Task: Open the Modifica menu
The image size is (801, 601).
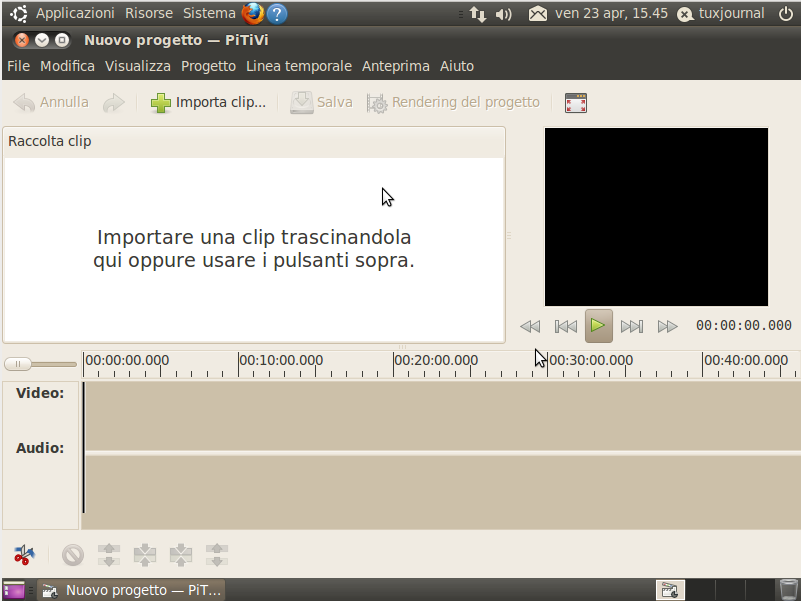Action: pos(67,66)
